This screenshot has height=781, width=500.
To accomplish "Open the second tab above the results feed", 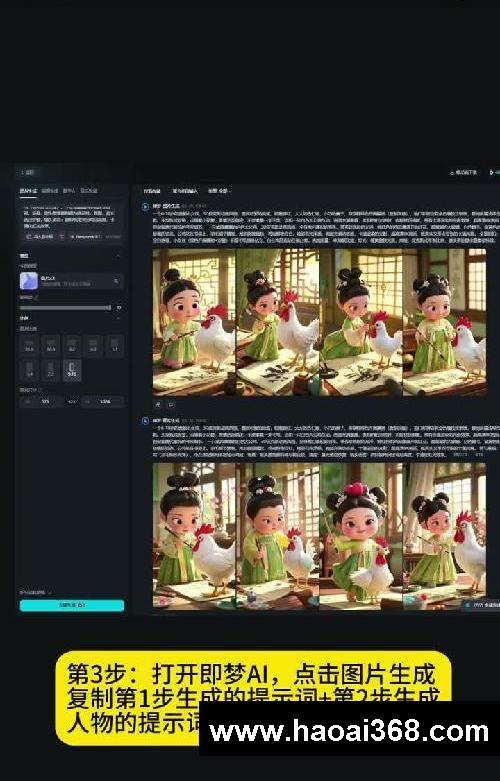I will (185, 191).
